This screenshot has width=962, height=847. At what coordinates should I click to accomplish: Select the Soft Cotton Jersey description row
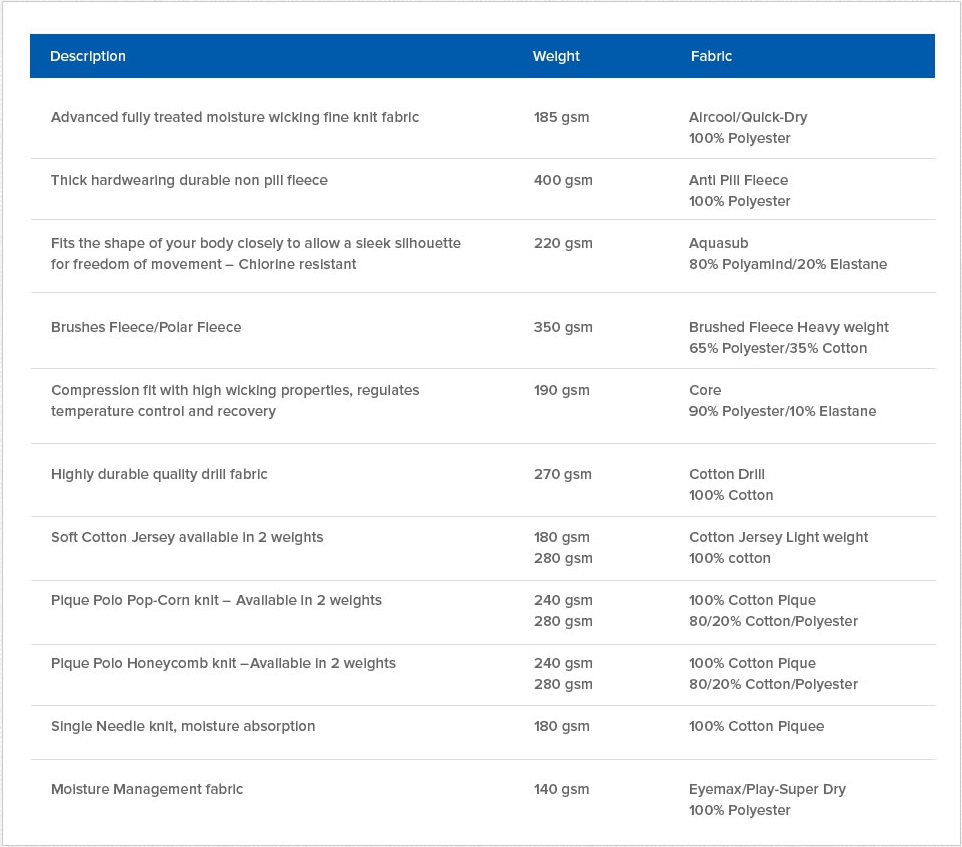click(187, 537)
